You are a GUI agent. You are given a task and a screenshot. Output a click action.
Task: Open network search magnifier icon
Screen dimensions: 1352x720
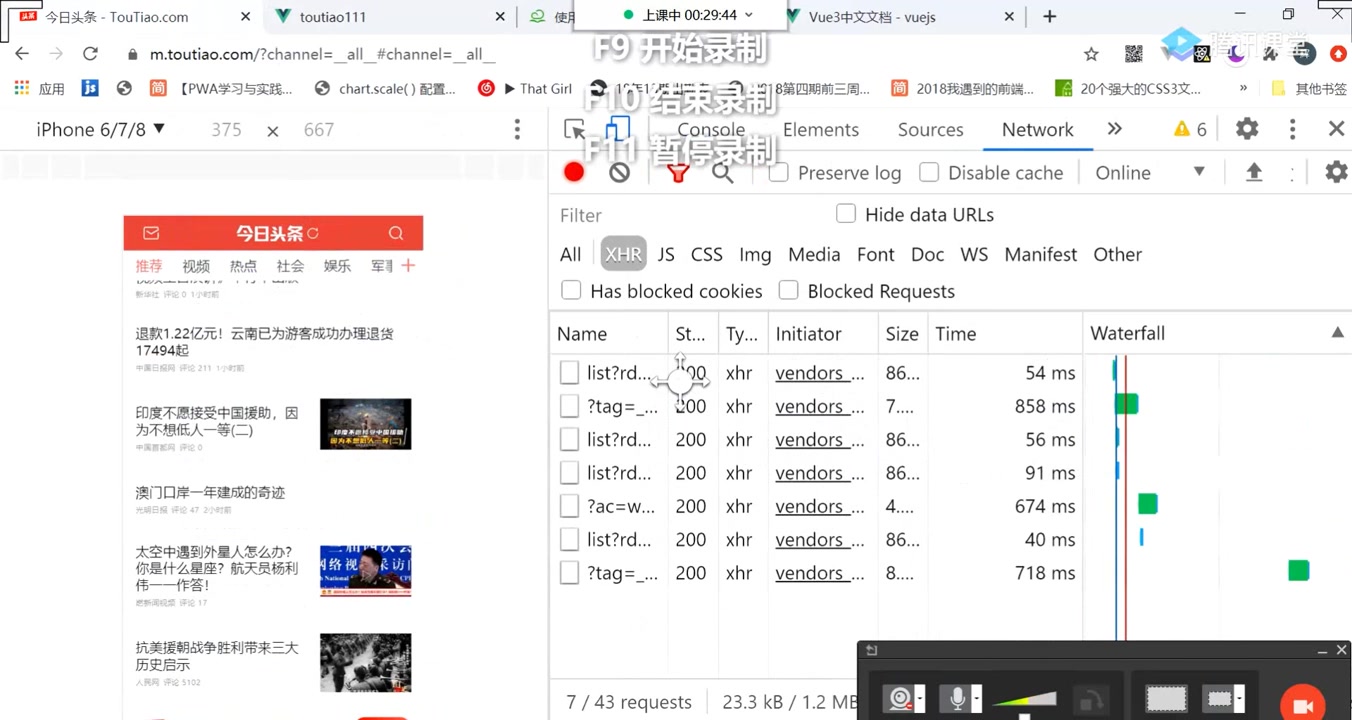tap(723, 172)
